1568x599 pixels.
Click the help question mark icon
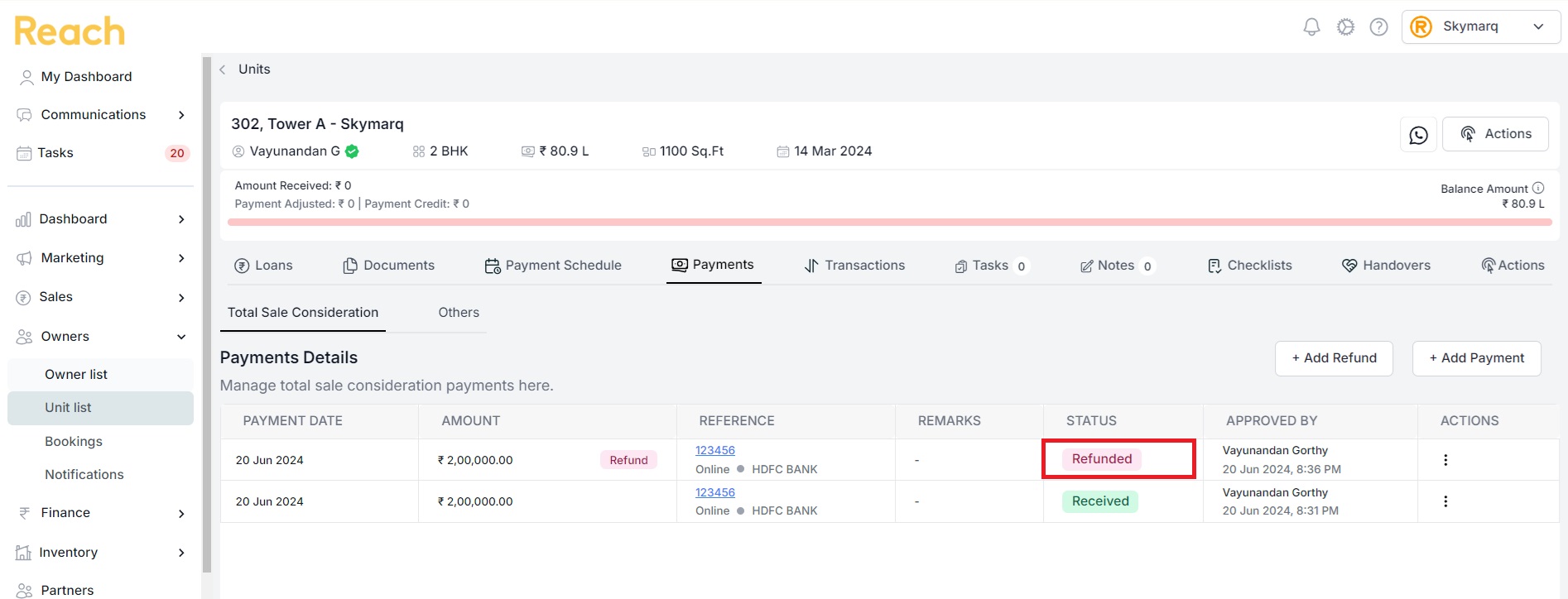1378,27
